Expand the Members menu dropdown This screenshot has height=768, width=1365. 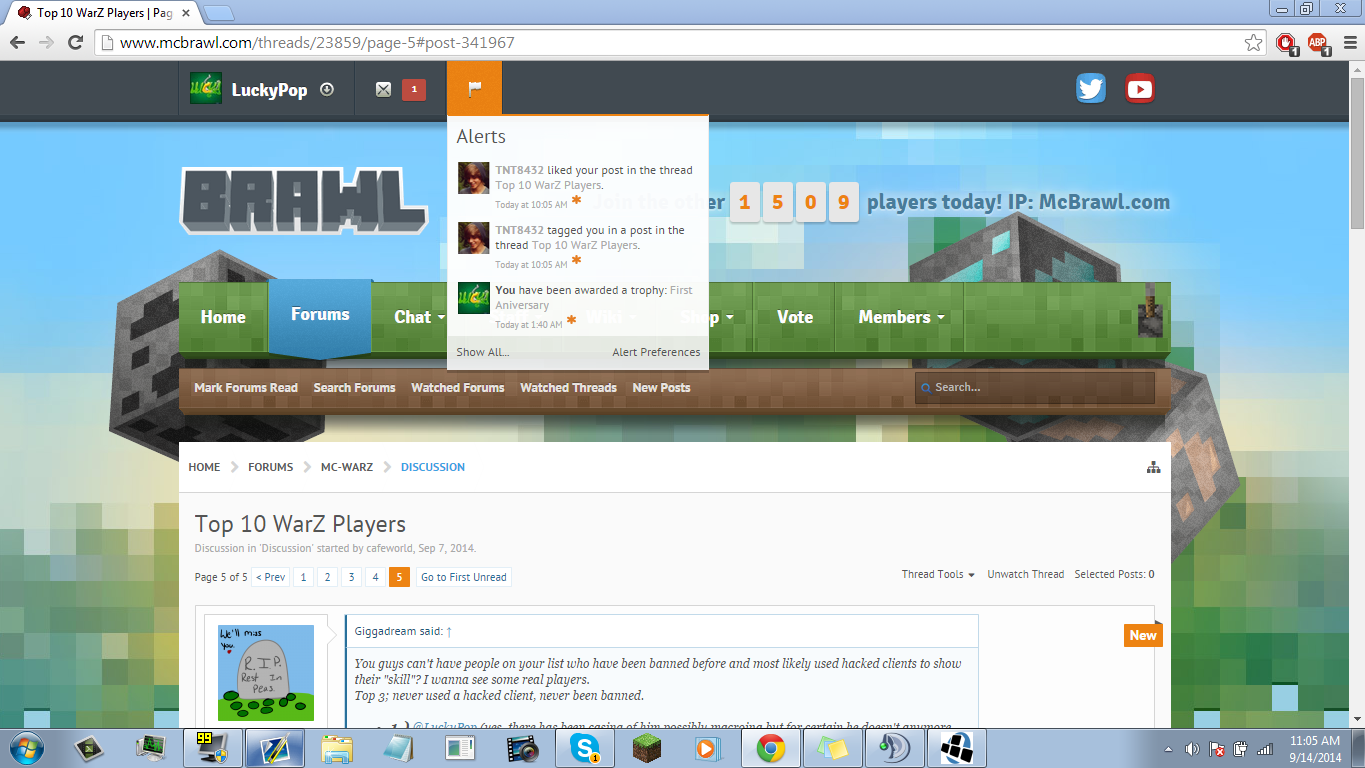[941, 318]
